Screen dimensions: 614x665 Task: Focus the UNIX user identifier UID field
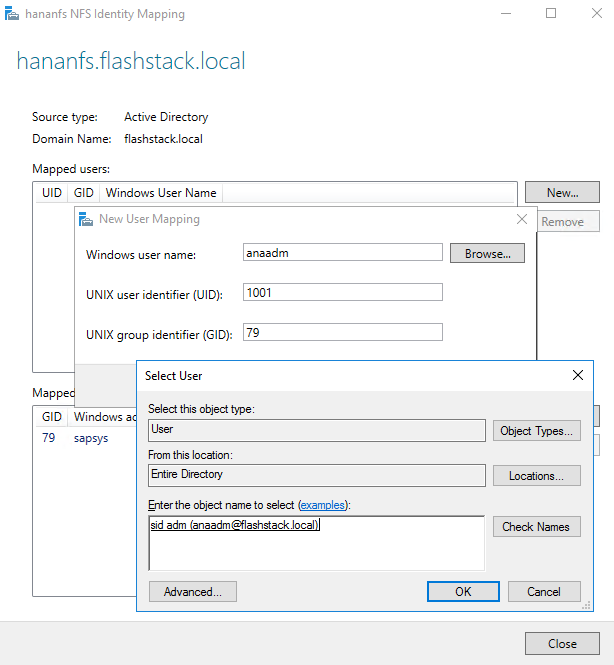click(343, 292)
